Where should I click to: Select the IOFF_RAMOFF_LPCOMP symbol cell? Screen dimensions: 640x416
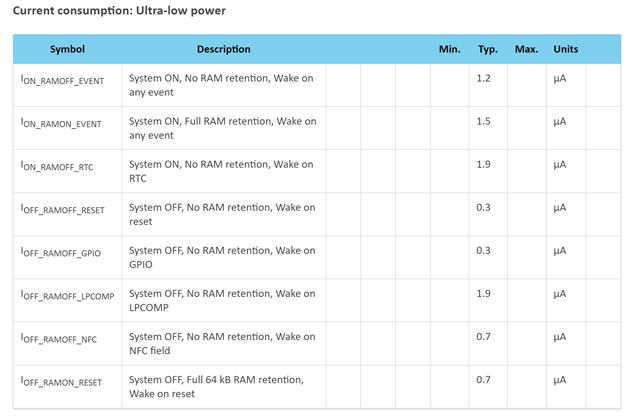67,300
